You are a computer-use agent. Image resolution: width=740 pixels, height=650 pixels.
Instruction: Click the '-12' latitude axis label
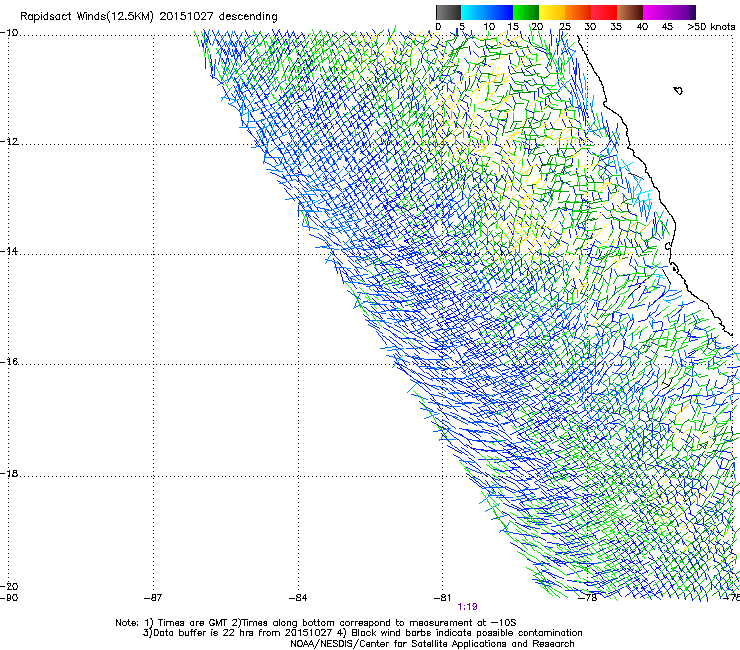point(9,142)
